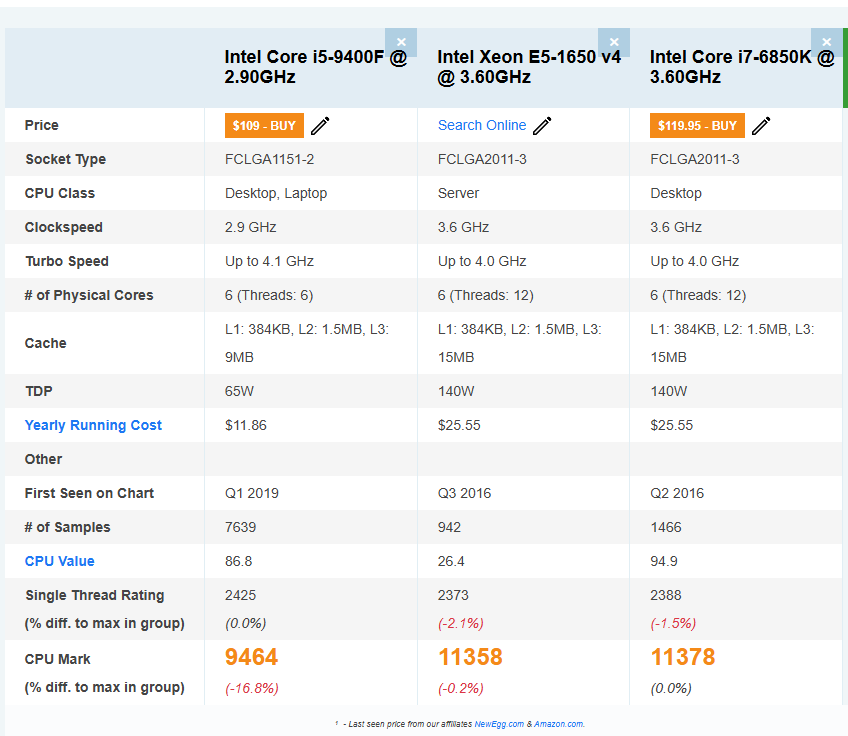Click the $109 BUY button
The height and width of the screenshot is (736, 848).
pyautogui.click(x=264, y=125)
